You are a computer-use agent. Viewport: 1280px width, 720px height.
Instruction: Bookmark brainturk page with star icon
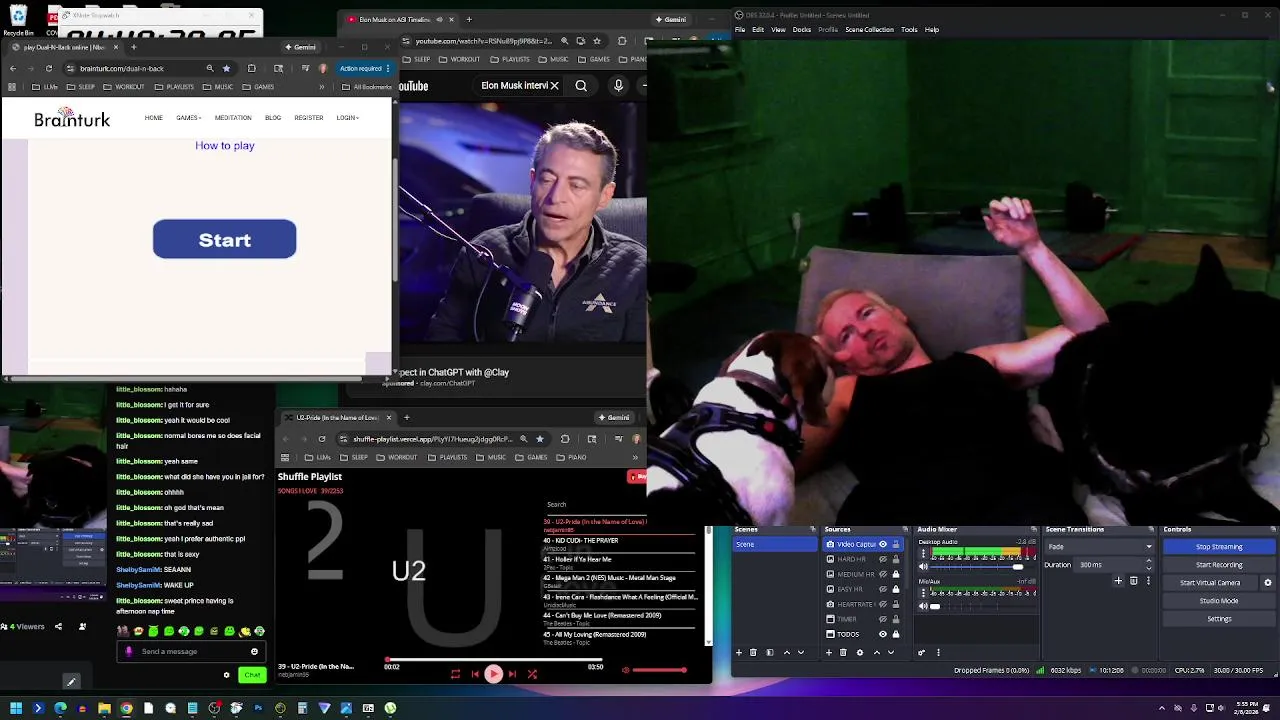[x=226, y=68]
